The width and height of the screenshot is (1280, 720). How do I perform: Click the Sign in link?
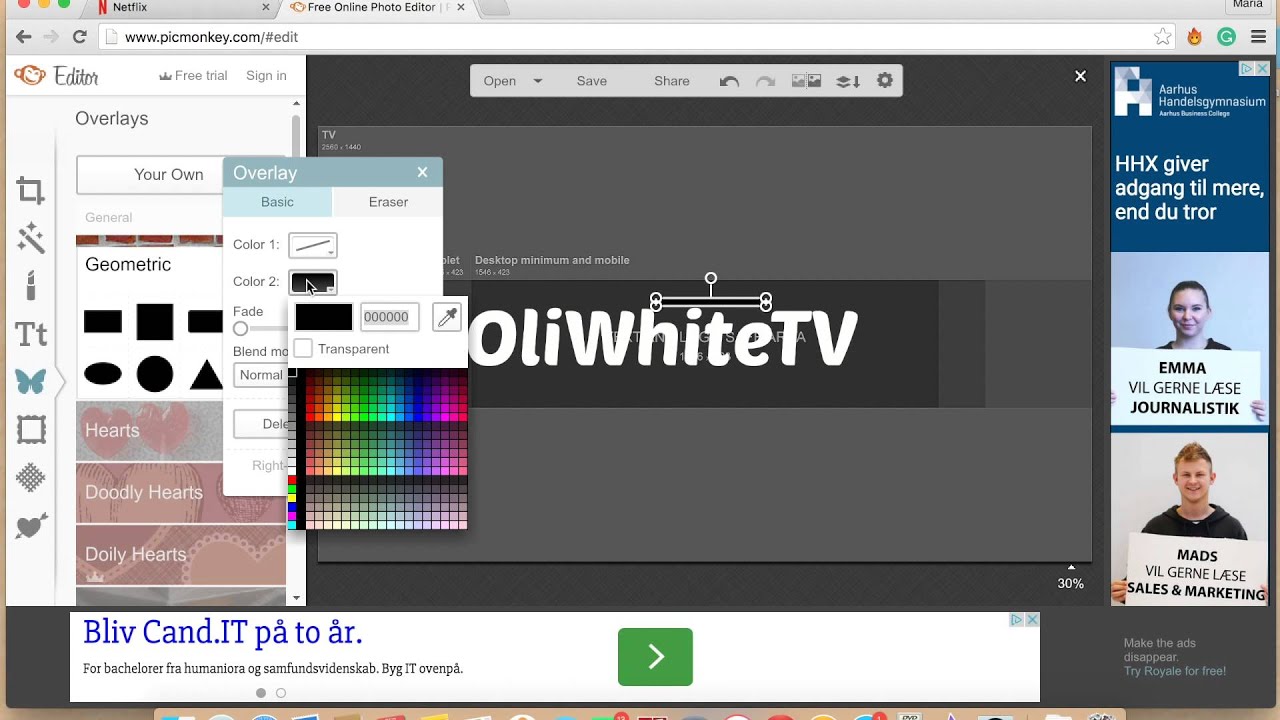point(266,76)
